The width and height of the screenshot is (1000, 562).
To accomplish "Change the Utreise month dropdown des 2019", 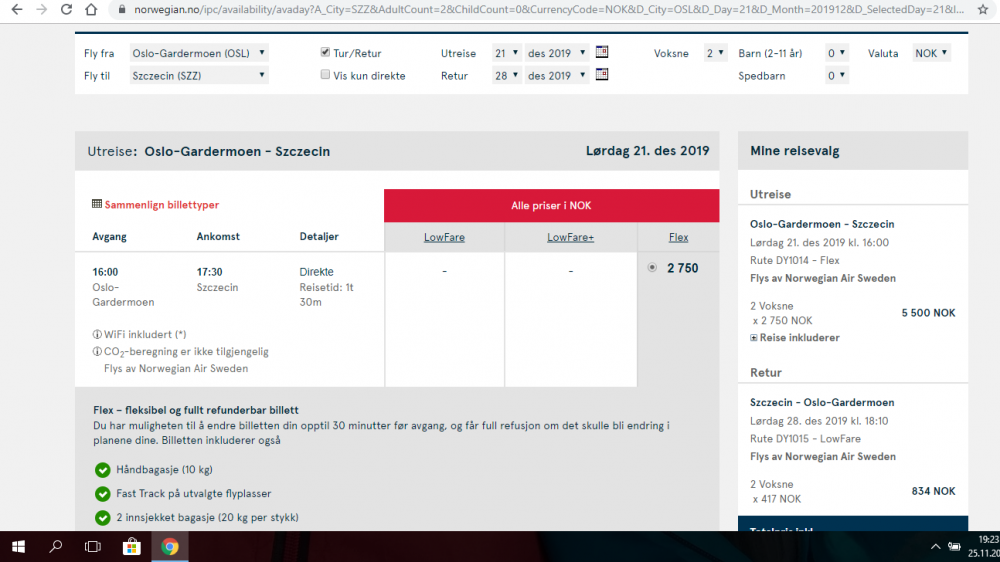I will pos(556,53).
